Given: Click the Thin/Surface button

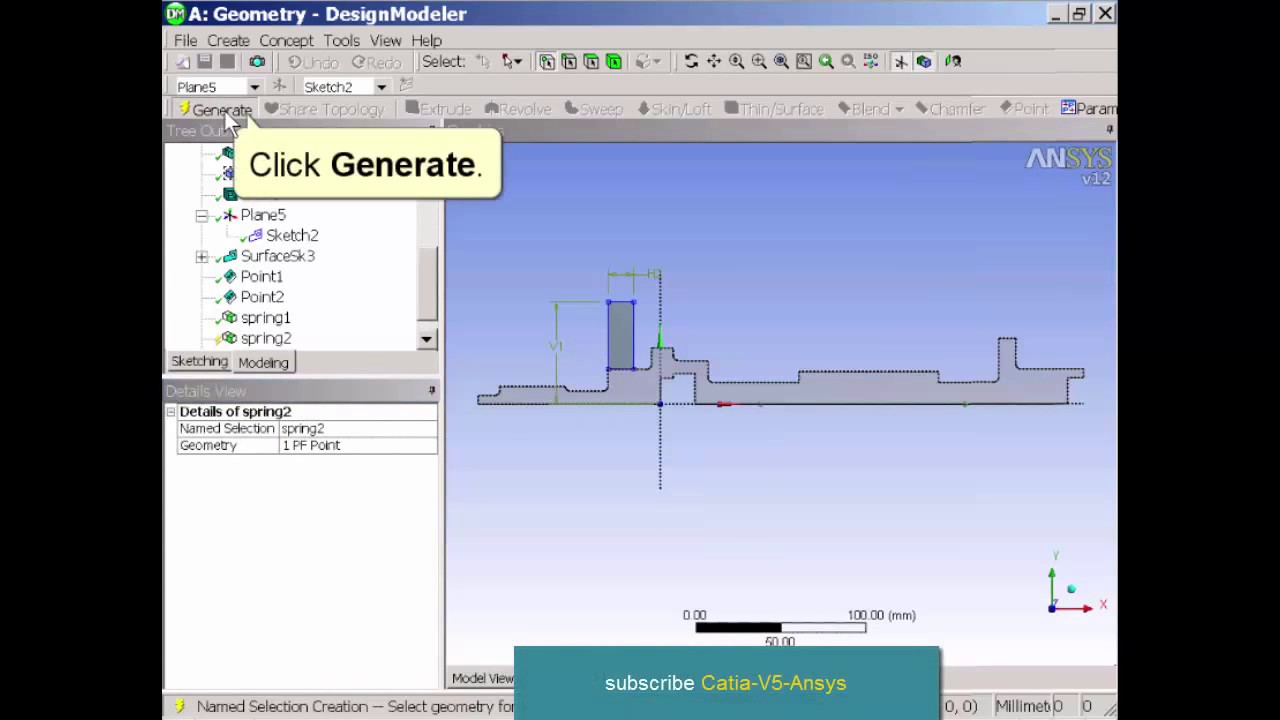Looking at the screenshot, I should coord(774,109).
